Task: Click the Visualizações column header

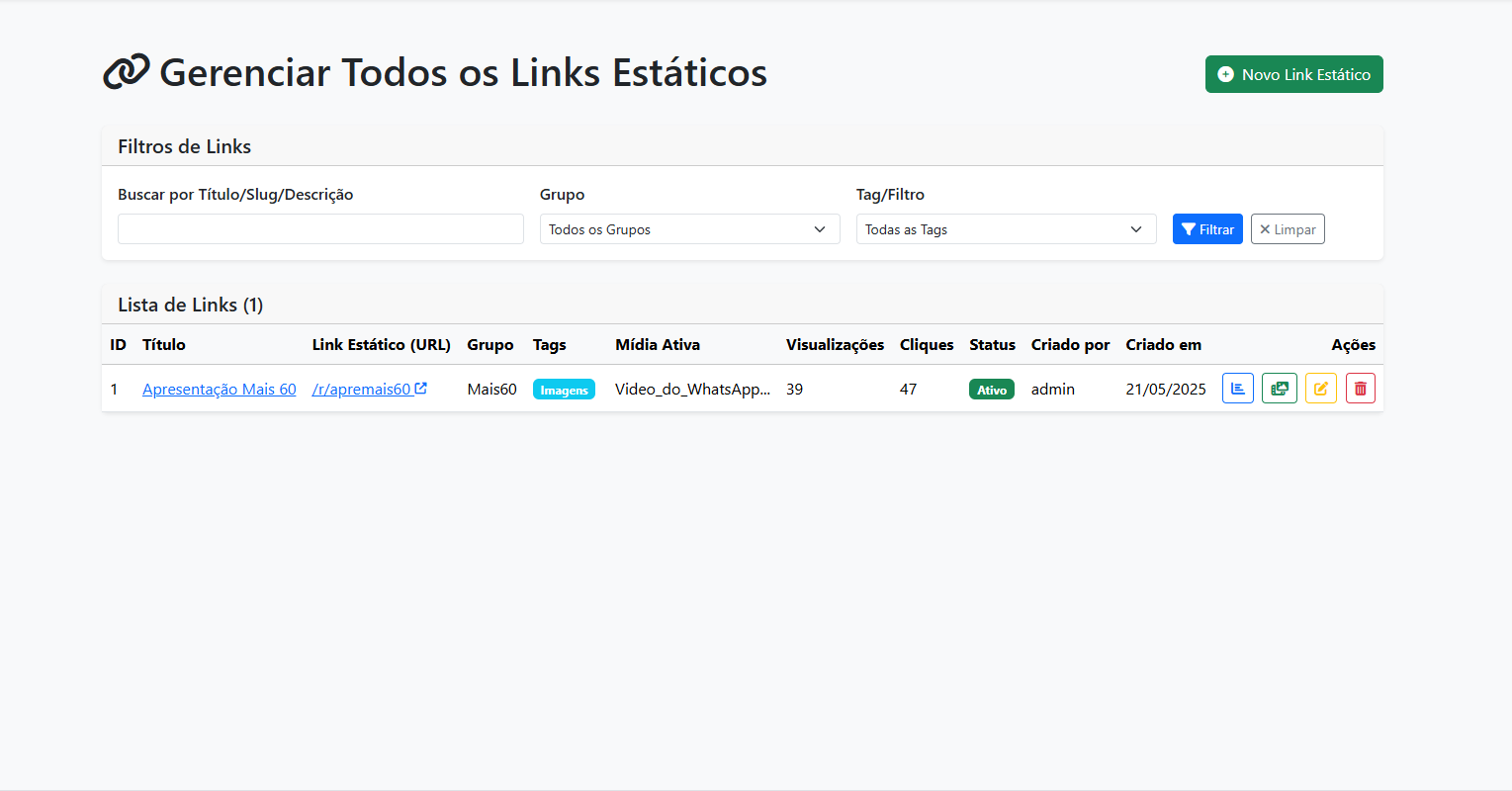Action: 835,344
